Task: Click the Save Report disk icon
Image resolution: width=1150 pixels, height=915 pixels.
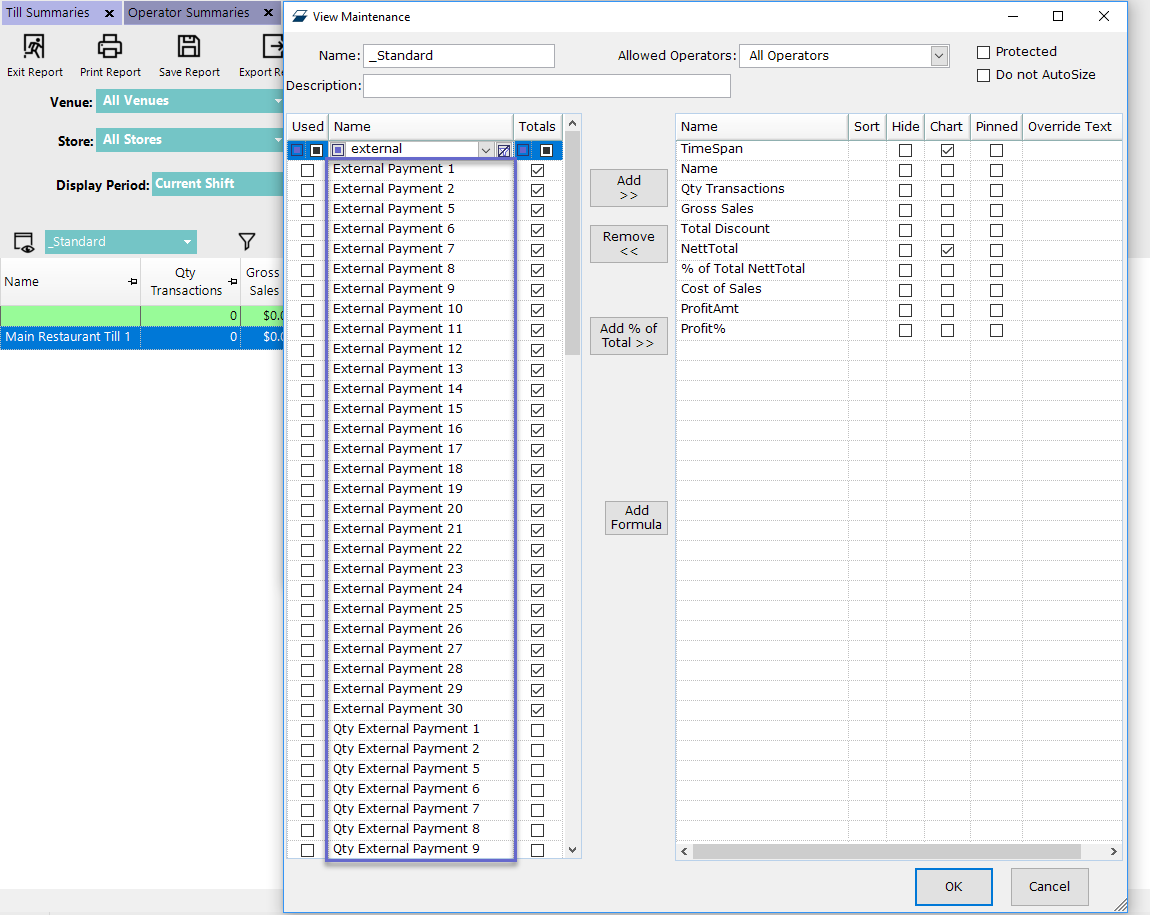Action: click(x=189, y=47)
